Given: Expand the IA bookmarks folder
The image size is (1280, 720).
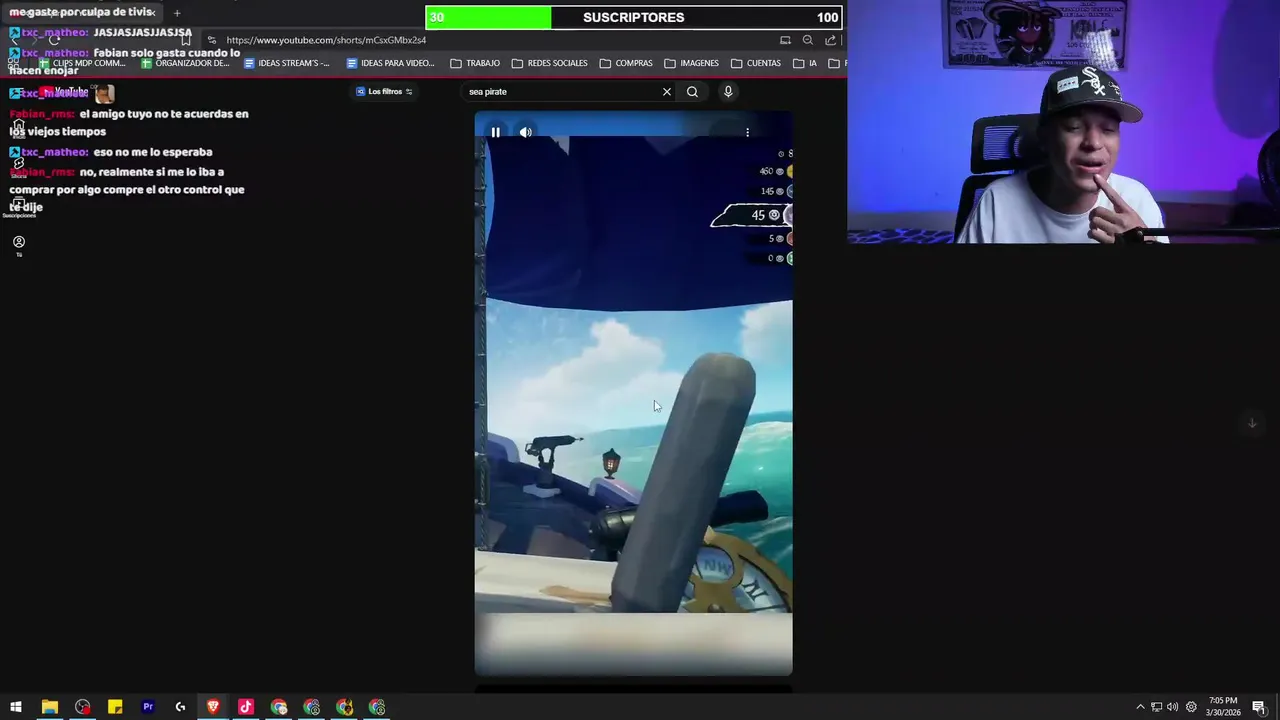Looking at the screenshot, I should coord(805,63).
